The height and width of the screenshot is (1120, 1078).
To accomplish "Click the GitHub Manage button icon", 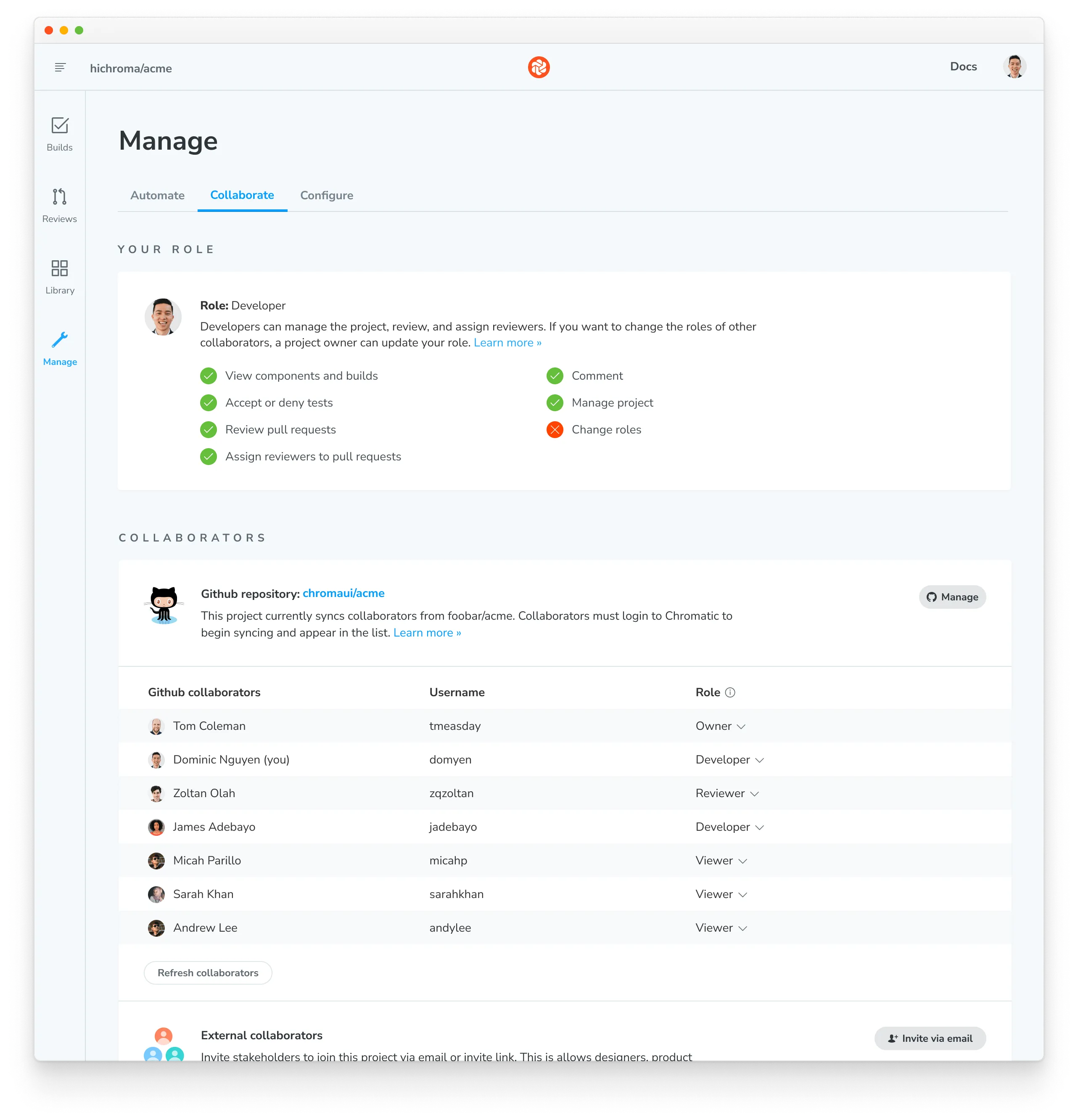I will (x=930, y=597).
